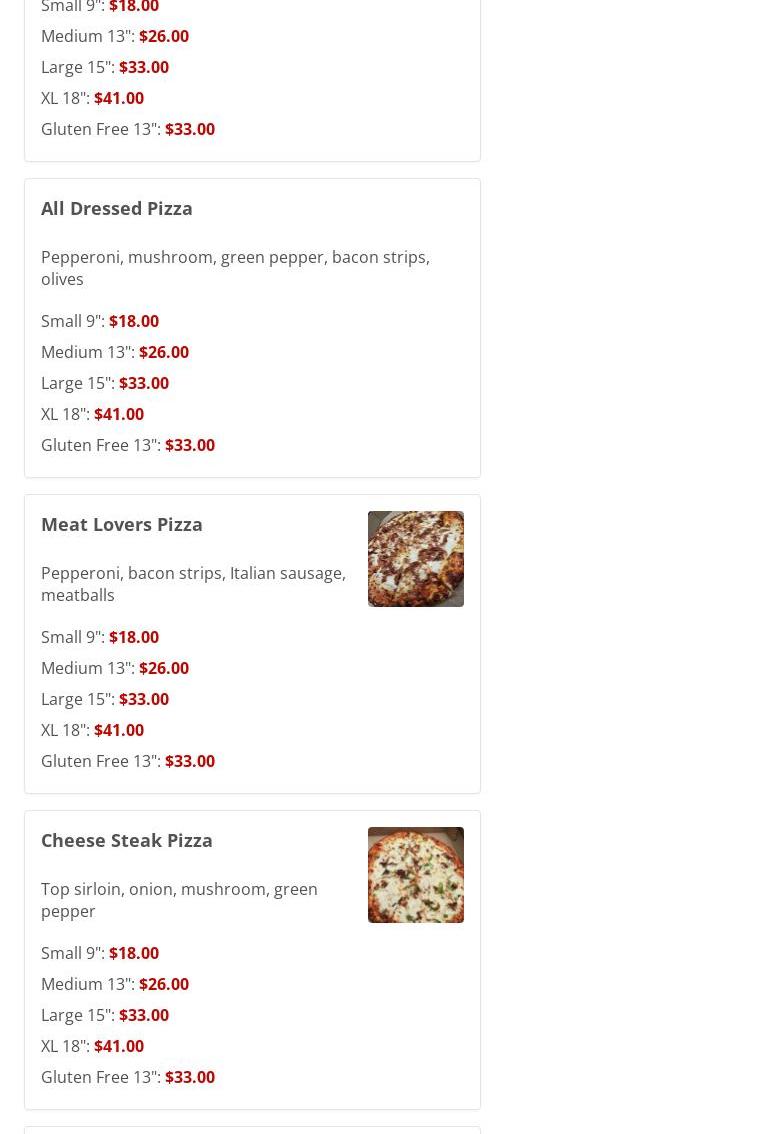Select All Dressed XL 18" $41.00 option
Image resolution: width=770 pixels, height=1134 pixels.
click(92, 414)
